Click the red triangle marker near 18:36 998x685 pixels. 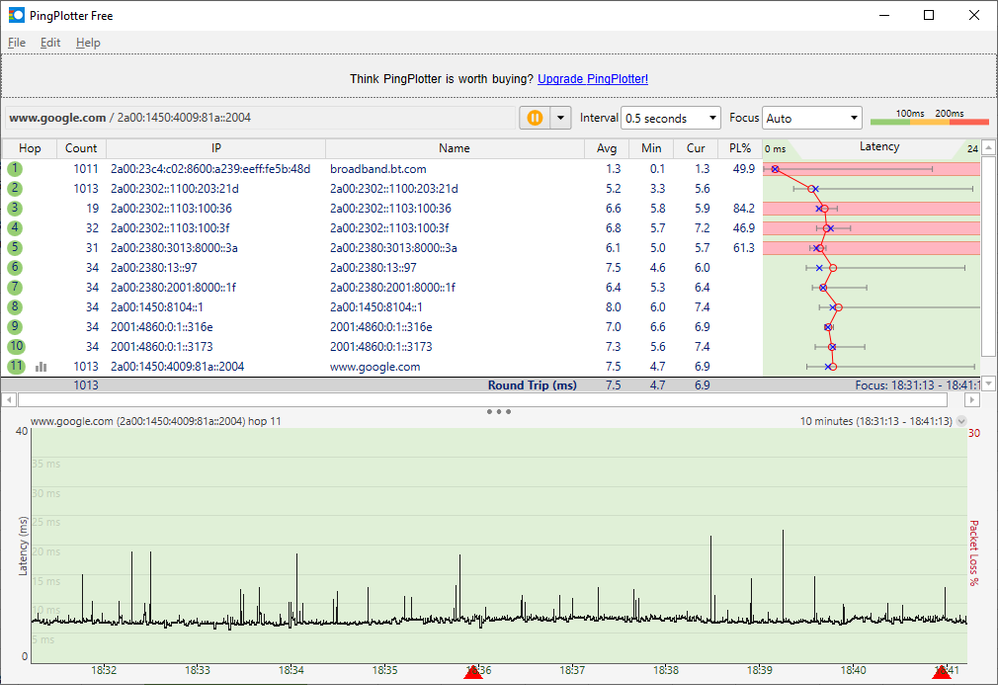point(473,673)
